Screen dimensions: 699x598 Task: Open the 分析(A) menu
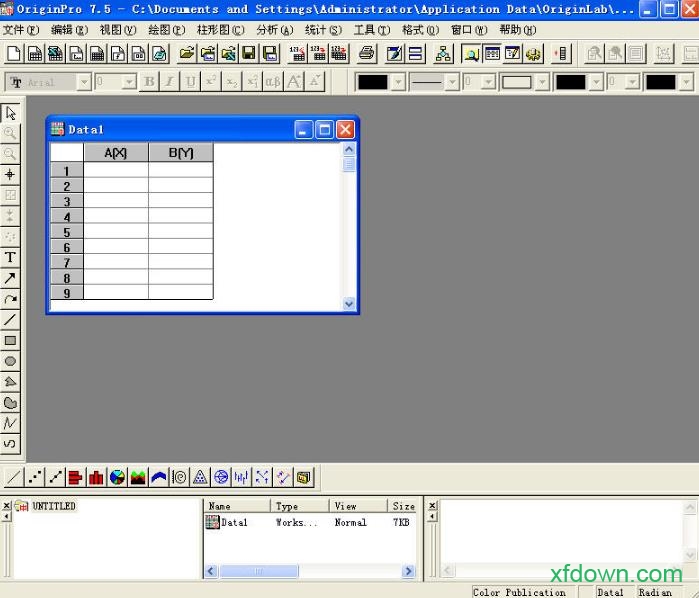tap(275, 30)
